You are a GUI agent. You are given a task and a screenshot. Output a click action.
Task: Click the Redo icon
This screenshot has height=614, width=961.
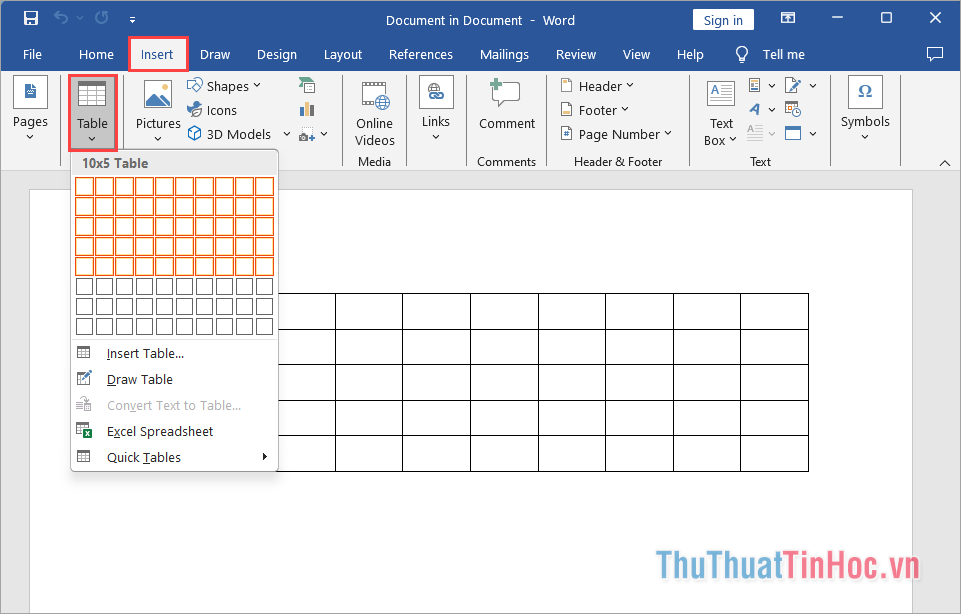[102, 18]
